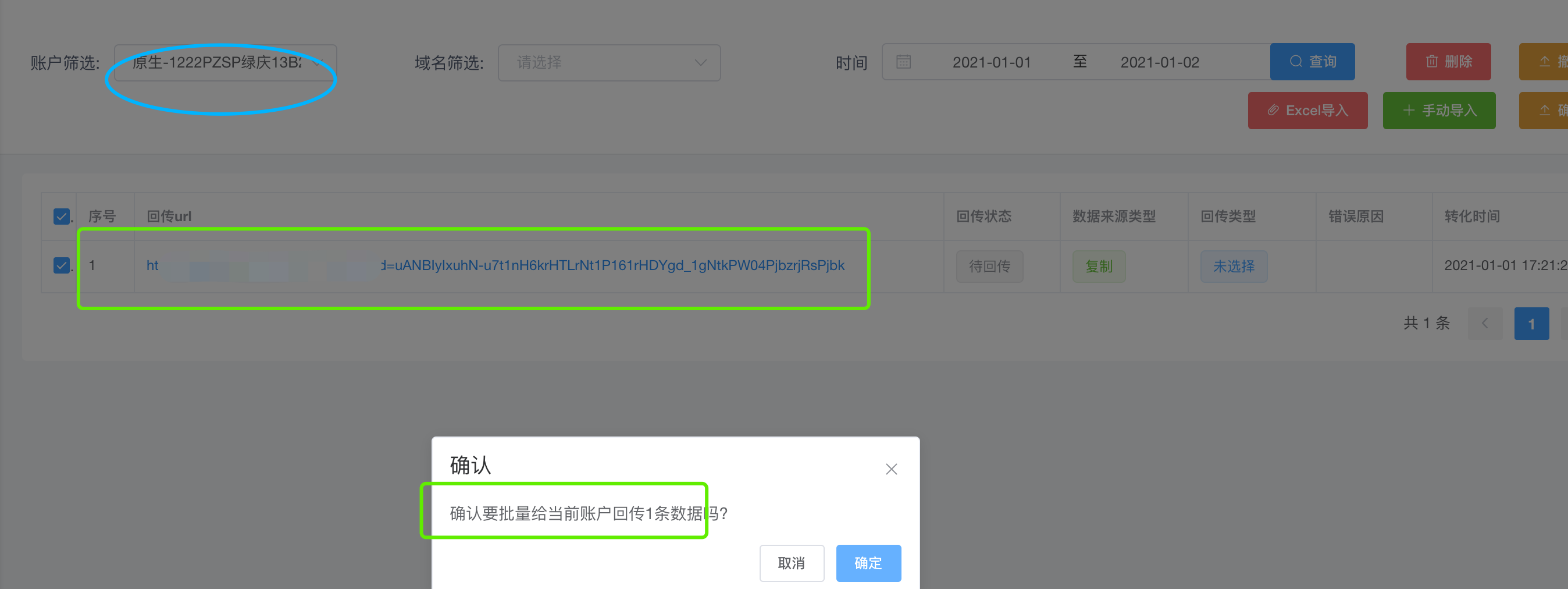Click the green 手动导入 button
This screenshot has height=589, width=1568.
(x=1439, y=110)
